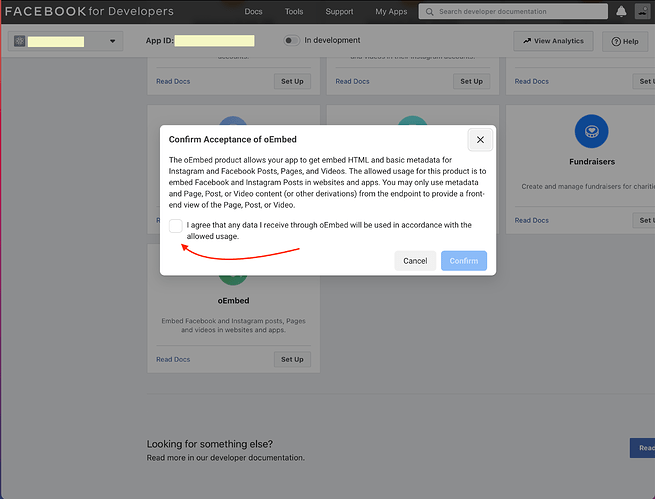
Task: Click the oEmbed card title
Action: (x=234, y=301)
